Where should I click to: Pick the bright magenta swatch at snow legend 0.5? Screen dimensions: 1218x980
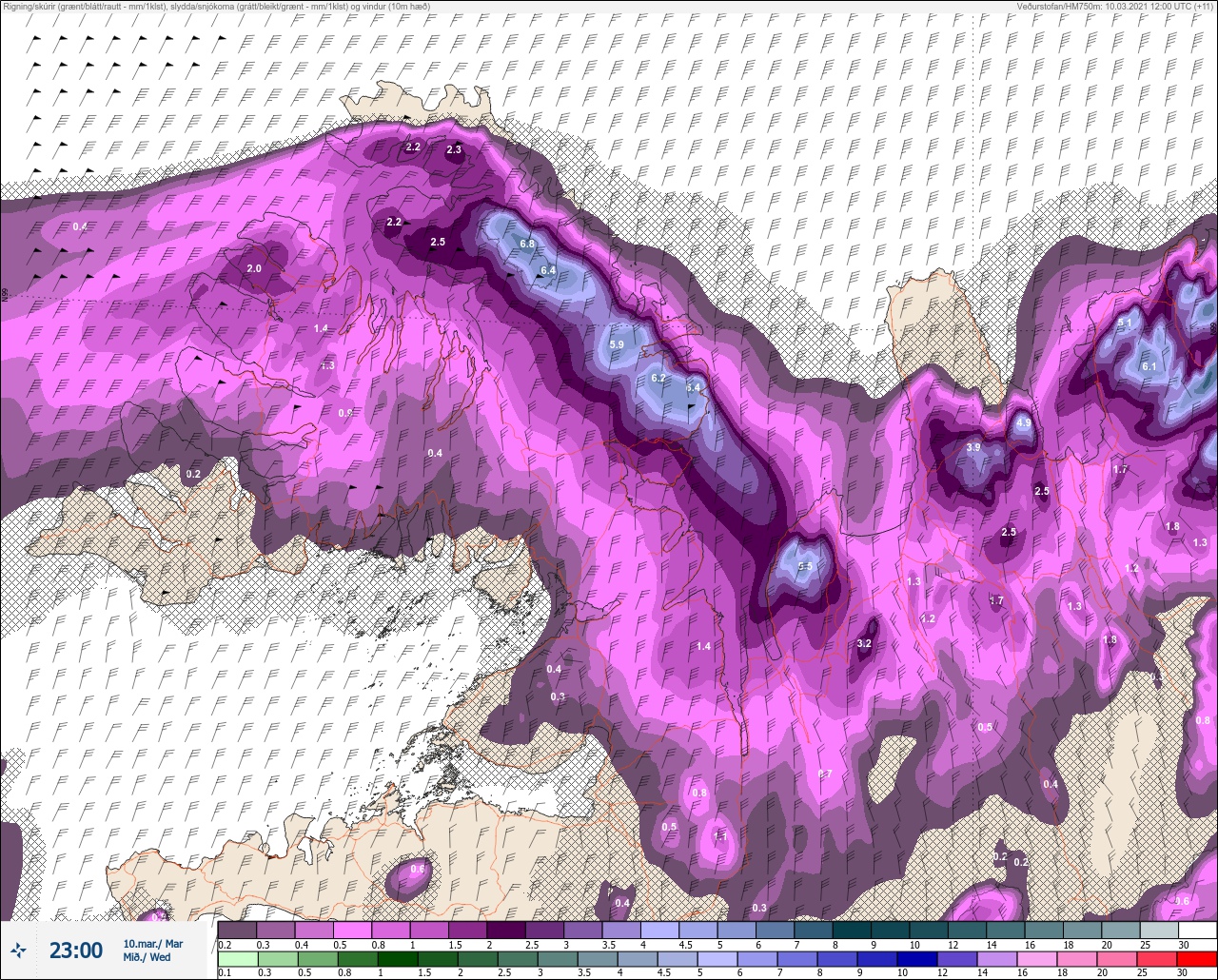pos(352,930)
